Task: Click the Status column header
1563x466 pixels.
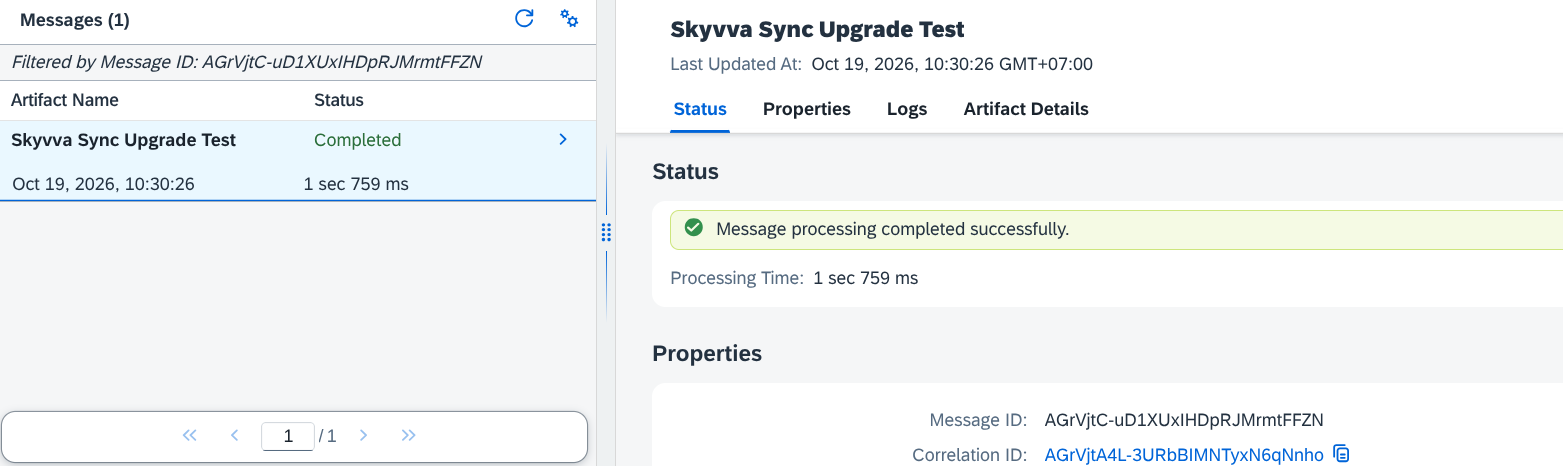Action: click(339, 100)
